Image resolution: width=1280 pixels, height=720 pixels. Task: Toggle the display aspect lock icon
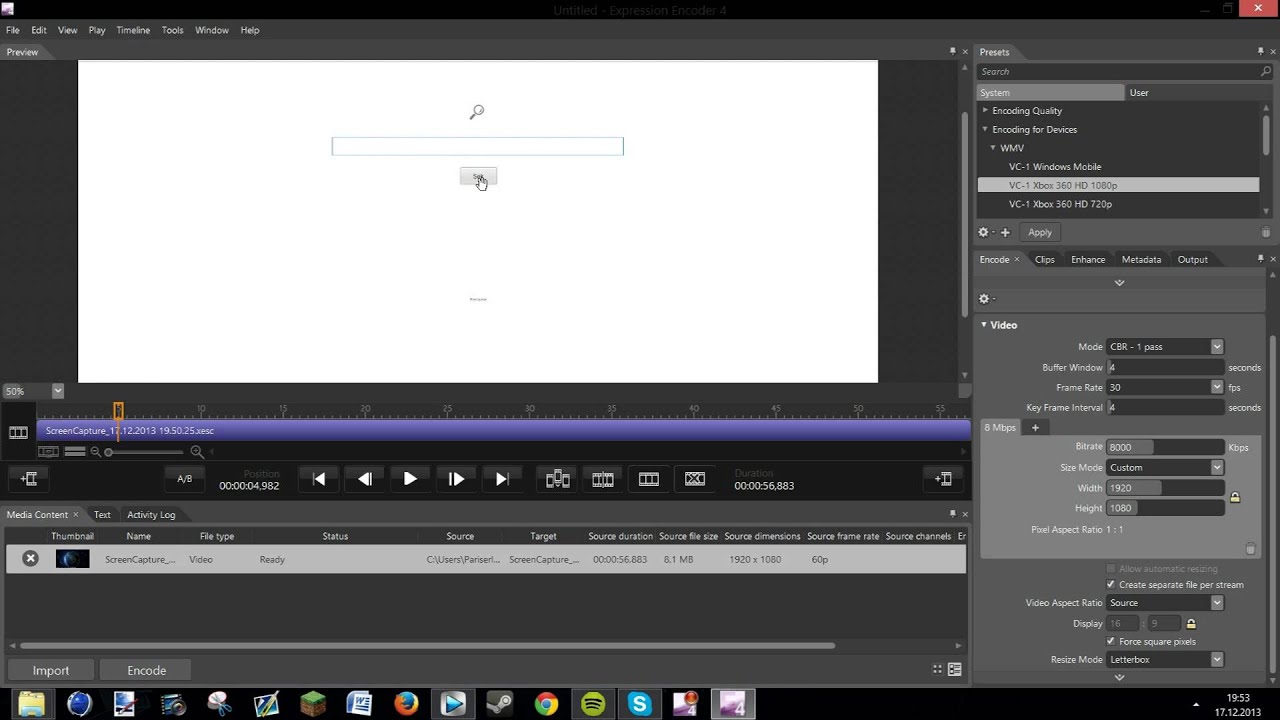coord(1191,623)
